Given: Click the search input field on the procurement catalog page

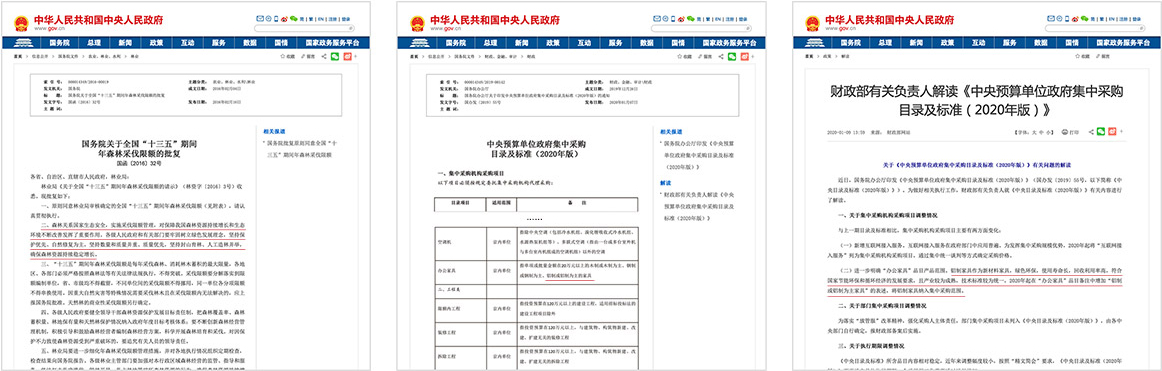Looking at the screenshot, I should tap(701, 28).
